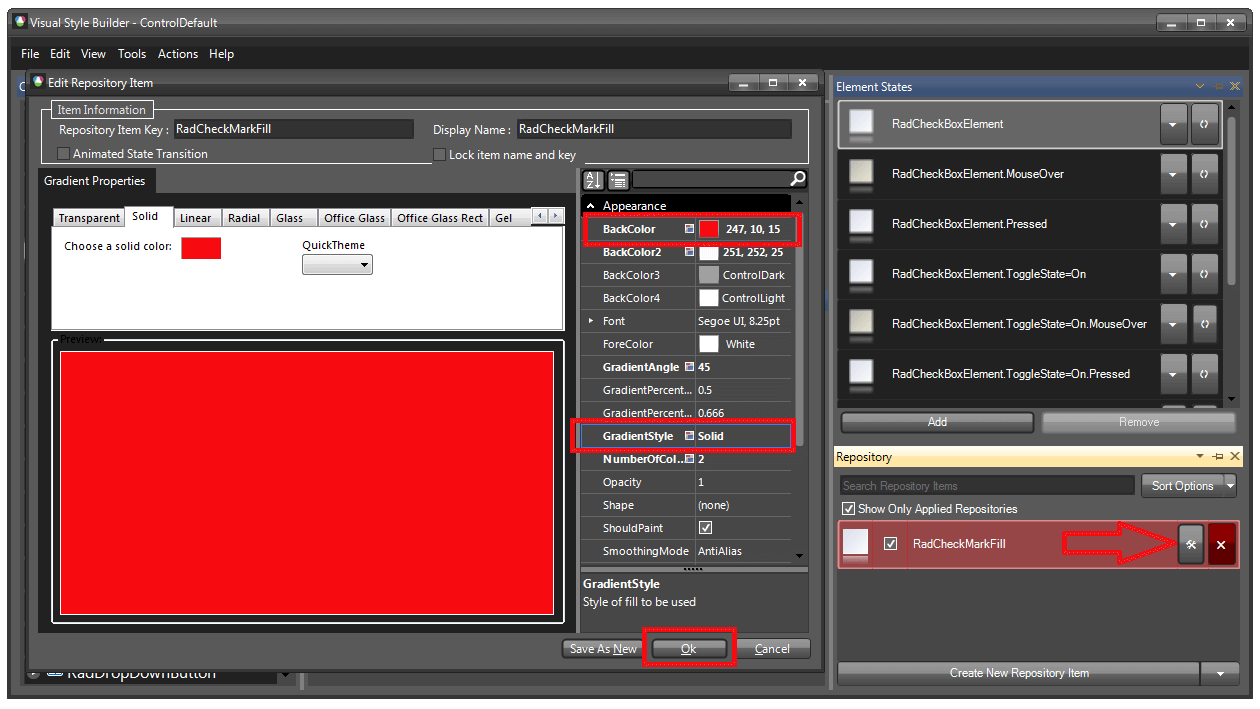This screenshot has width=1260, height=709.
Task: Check the Lock item name and key box
Action: (x=439, y=154)
